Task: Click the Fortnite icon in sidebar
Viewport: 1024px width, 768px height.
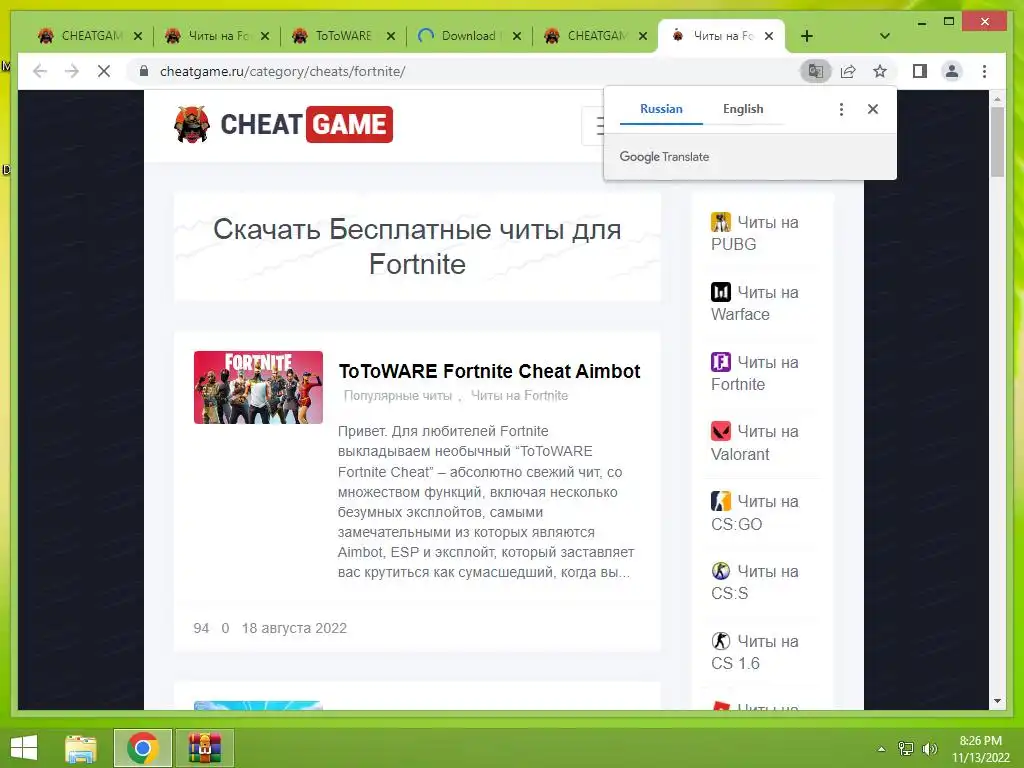Action: click(x=721, y=362)
